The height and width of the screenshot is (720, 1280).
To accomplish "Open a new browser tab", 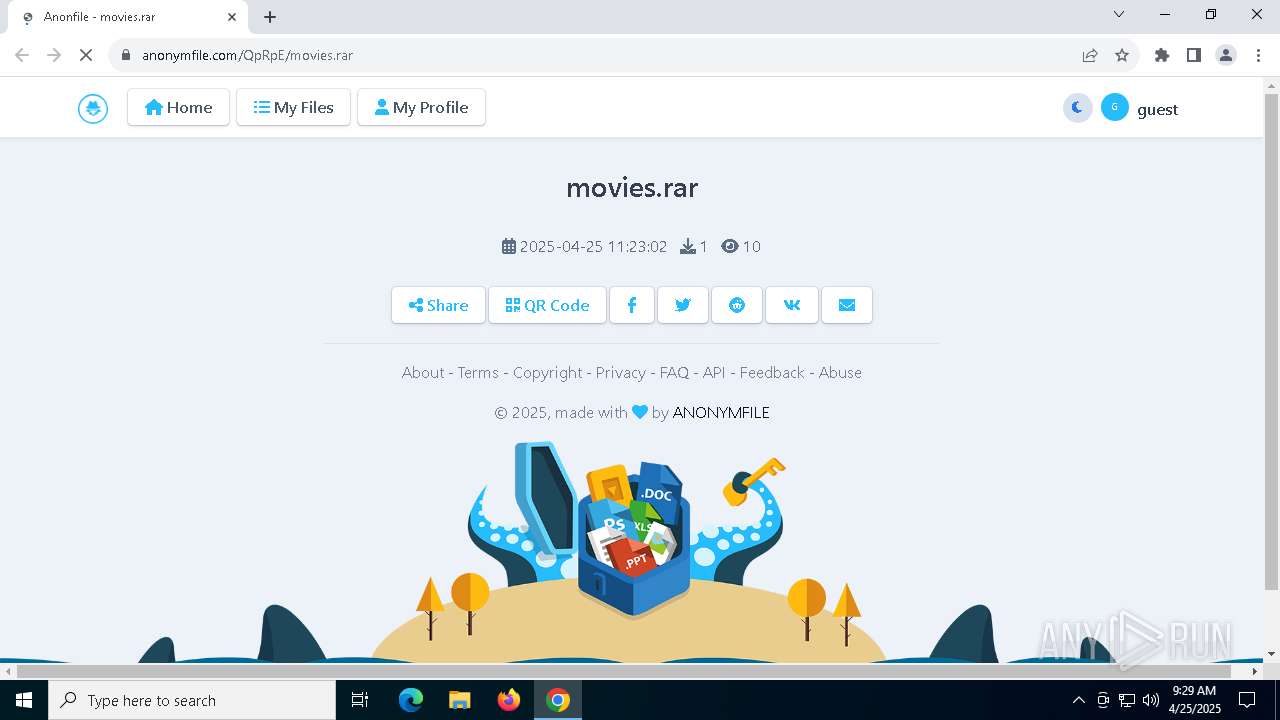I will [x=270, y=17].
